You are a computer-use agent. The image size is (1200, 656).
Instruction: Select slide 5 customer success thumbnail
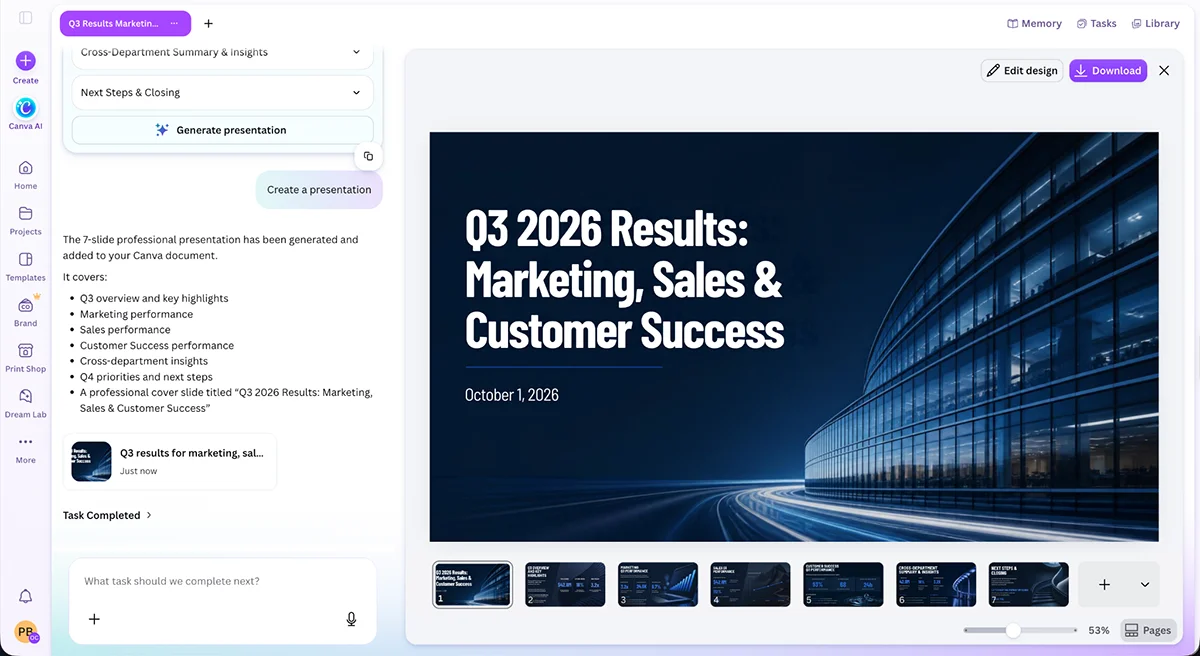(843, 584)
